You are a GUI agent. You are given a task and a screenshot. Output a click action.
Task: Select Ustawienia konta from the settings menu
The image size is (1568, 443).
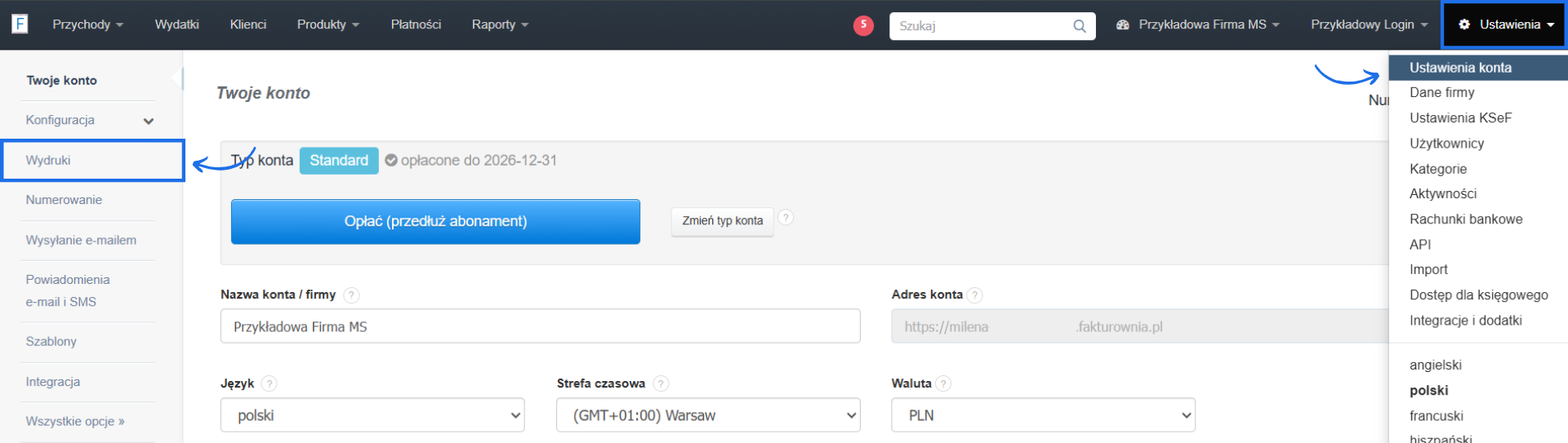coord(1478,68)
